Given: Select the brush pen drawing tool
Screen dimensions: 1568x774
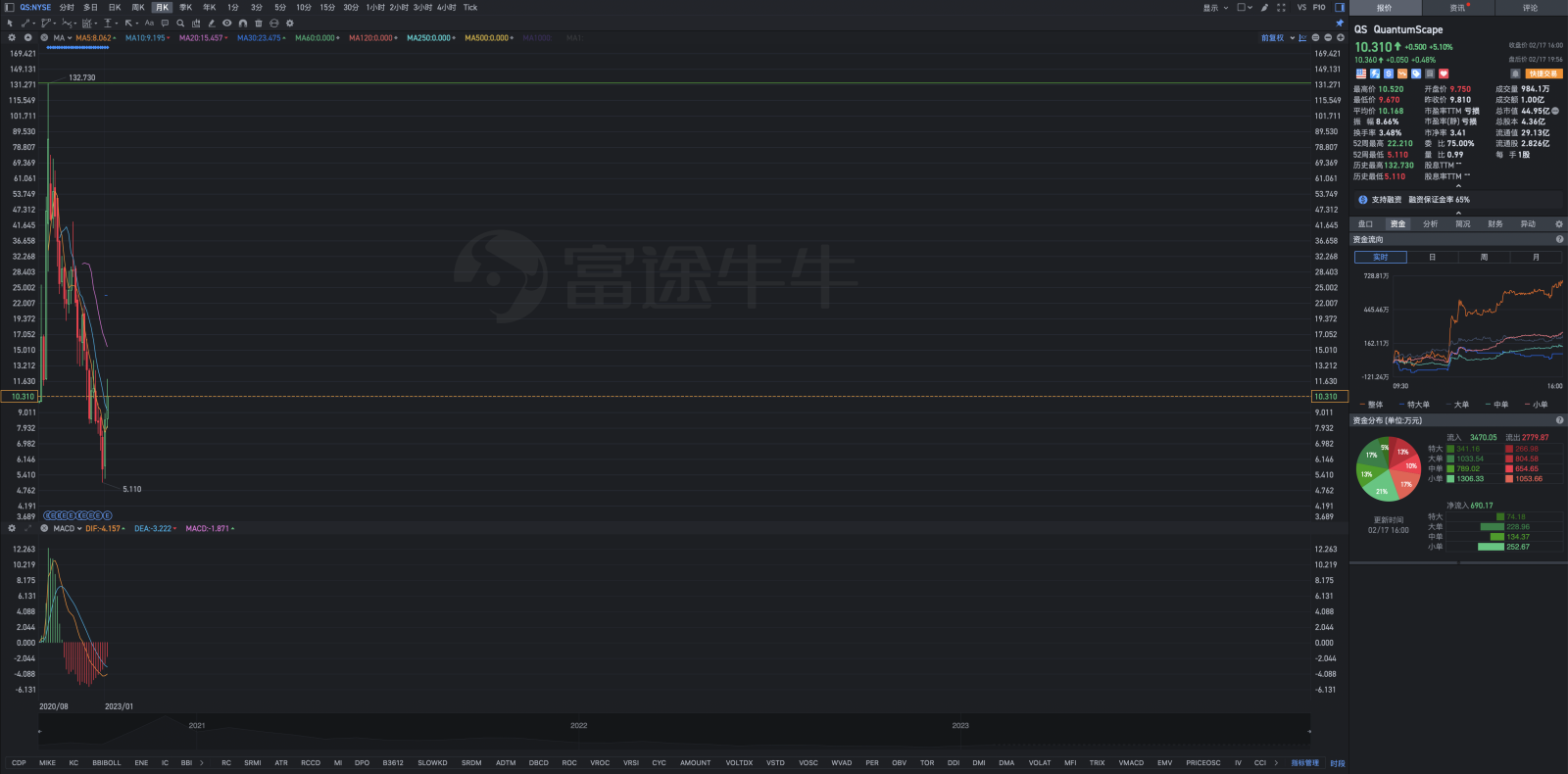Looking at the screenshot, I should click(212, 23).
